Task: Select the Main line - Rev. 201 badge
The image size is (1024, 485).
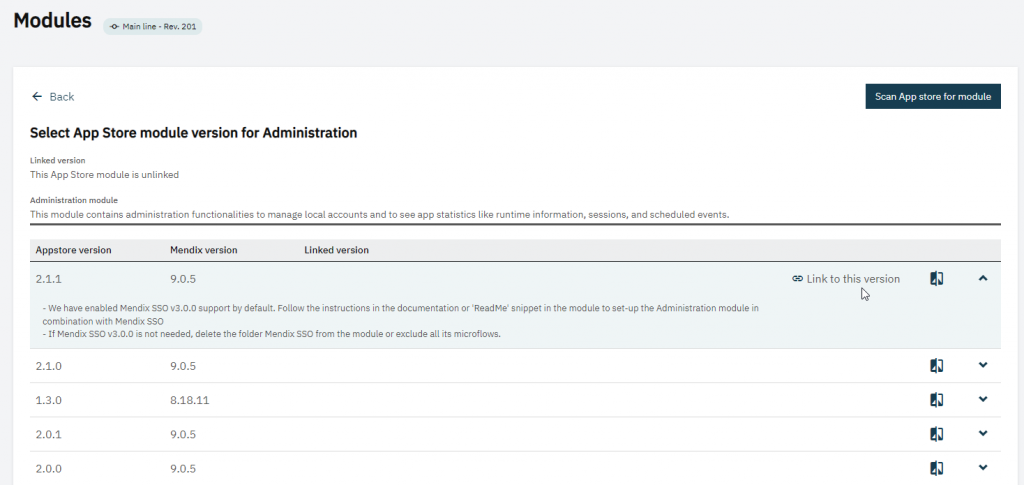Action: [x=152, y=26]
